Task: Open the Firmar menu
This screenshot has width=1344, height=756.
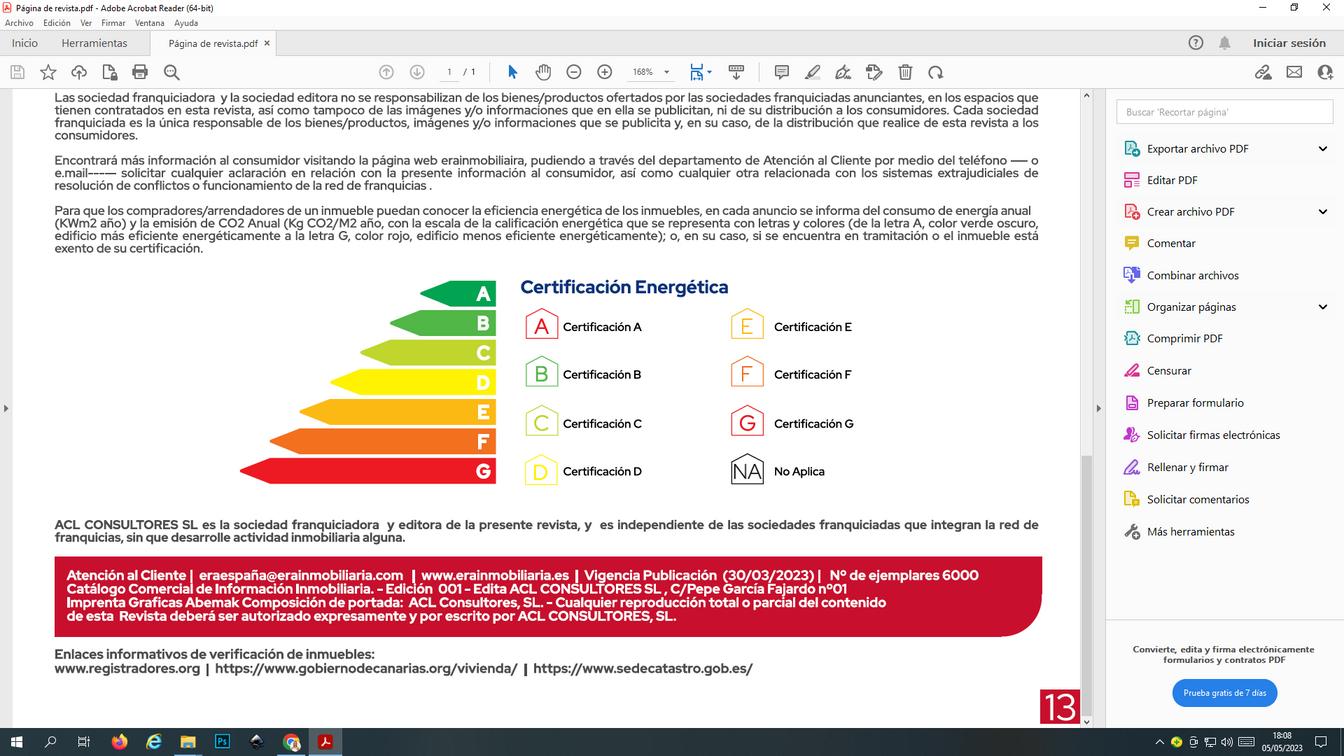Action: [x=113, y=23]
